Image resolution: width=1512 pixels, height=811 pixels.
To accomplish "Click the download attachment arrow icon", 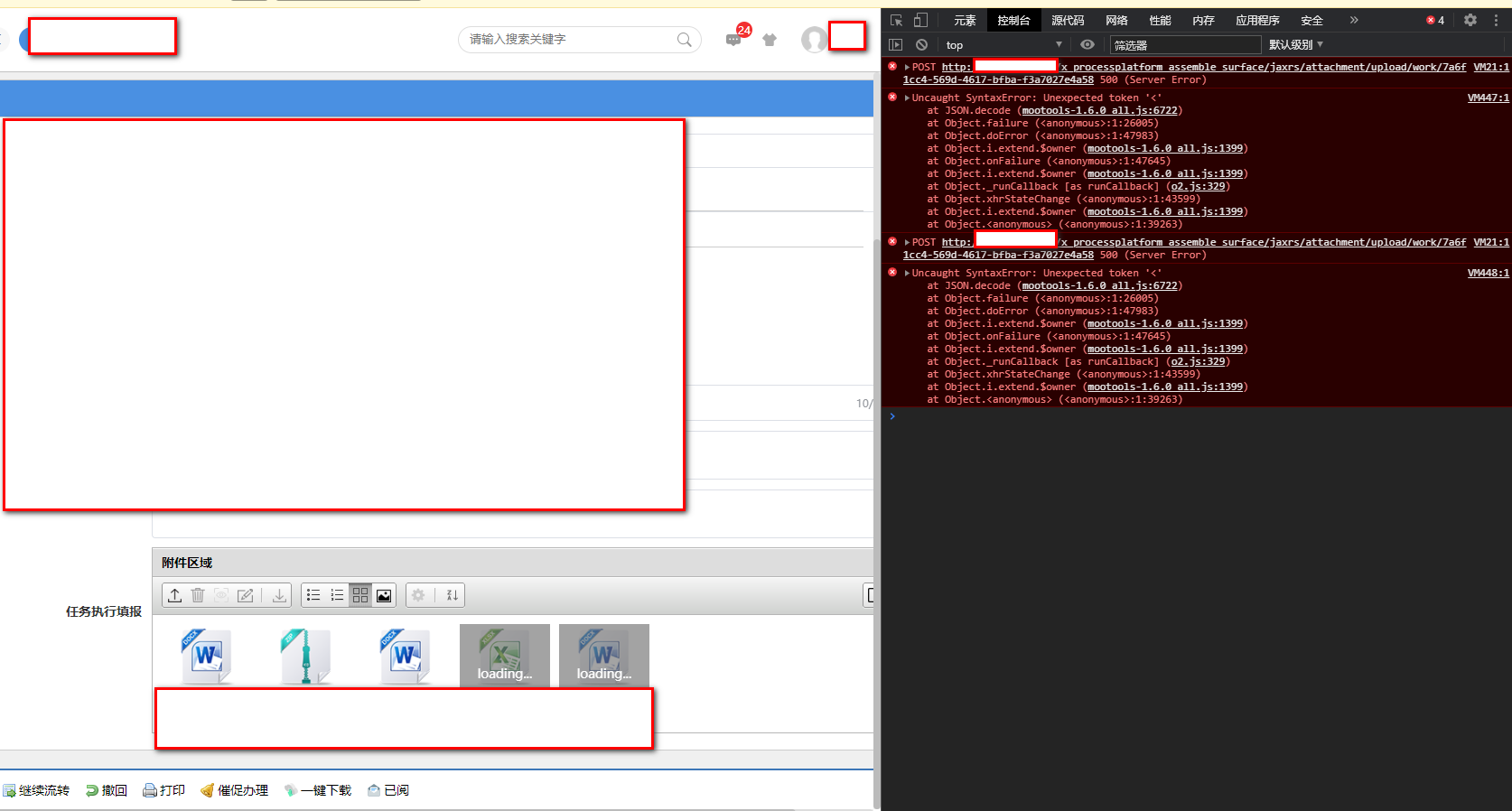I will 279,595.
